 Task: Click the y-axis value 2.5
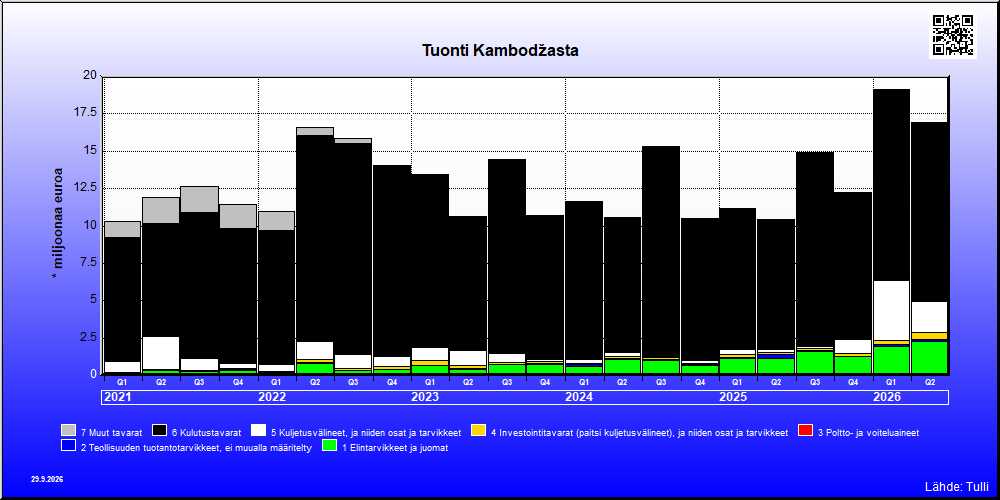88,337
